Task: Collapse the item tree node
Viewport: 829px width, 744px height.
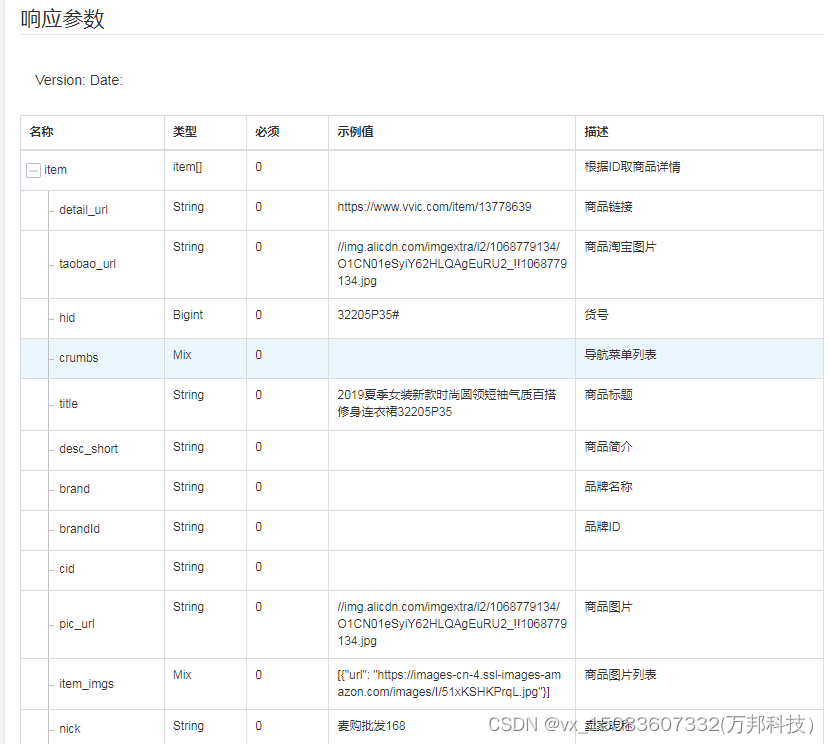Action: (33, 170)
